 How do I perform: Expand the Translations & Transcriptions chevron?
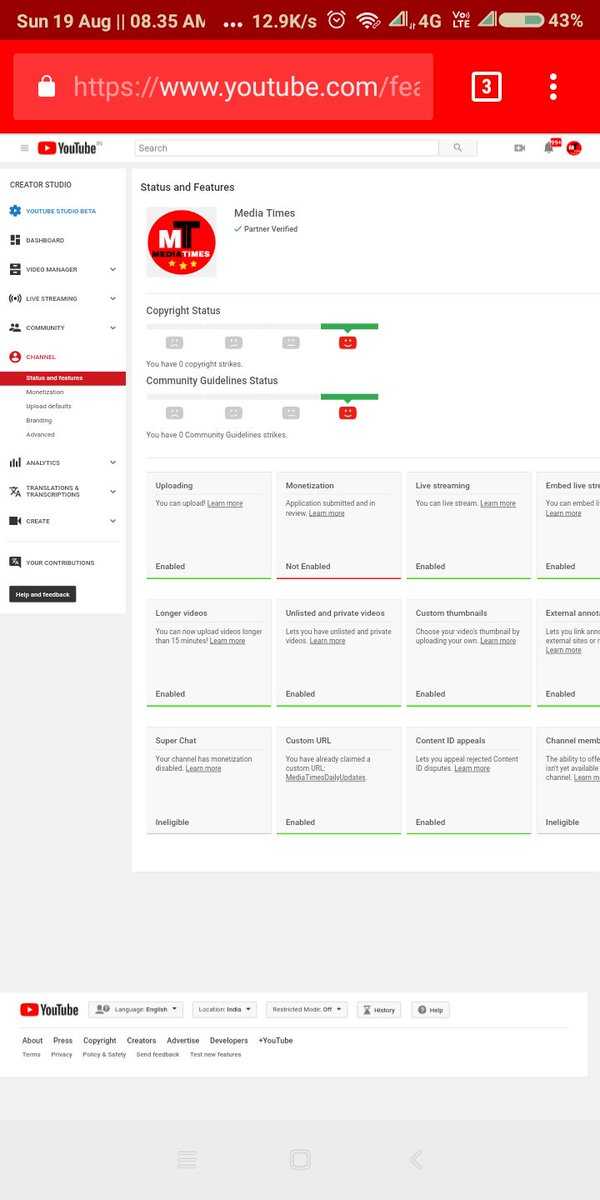113,491
